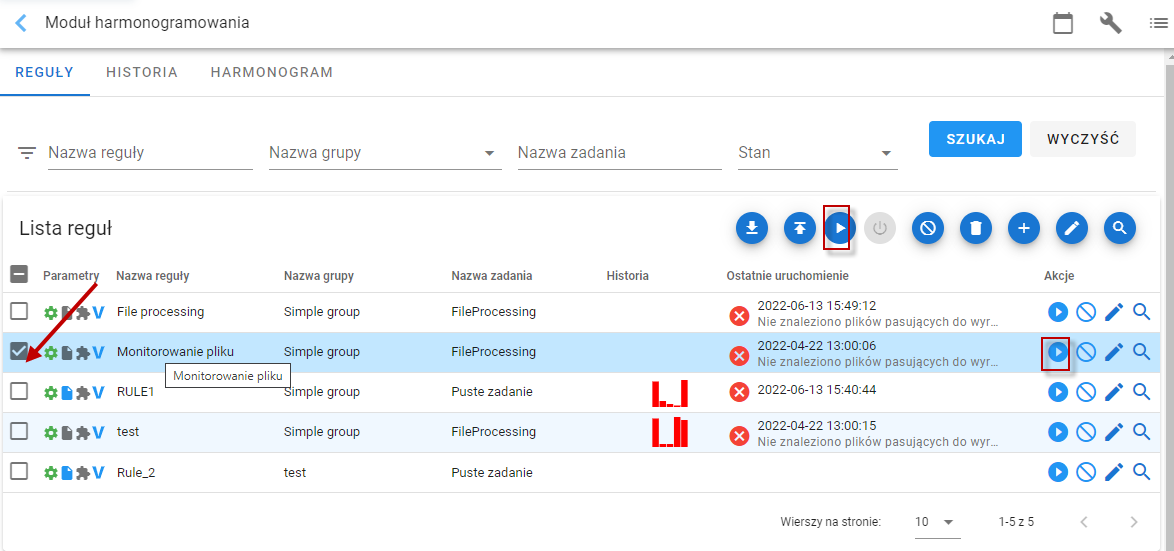Edit the Monitorowanie pliku rule
Viewport: 1174px width, 551px height.
pos(1114,351)
